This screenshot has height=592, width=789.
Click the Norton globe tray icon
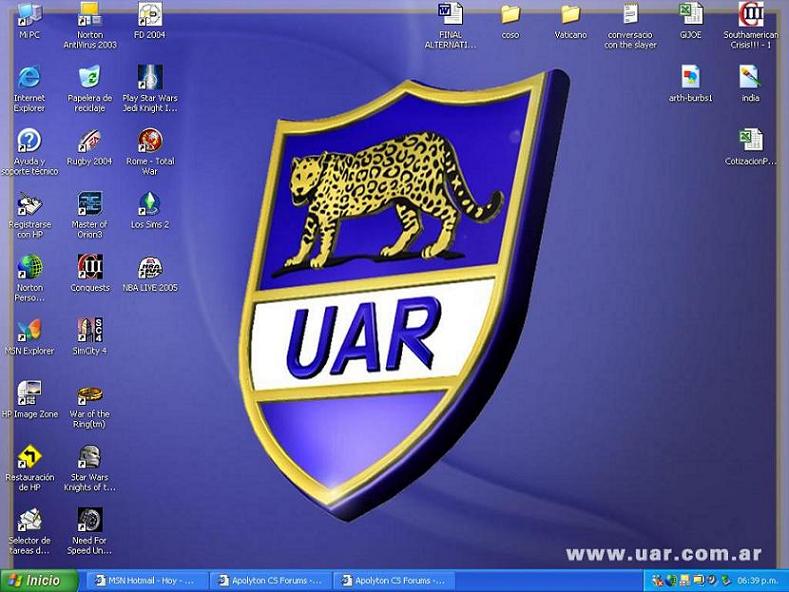[671, 581]
